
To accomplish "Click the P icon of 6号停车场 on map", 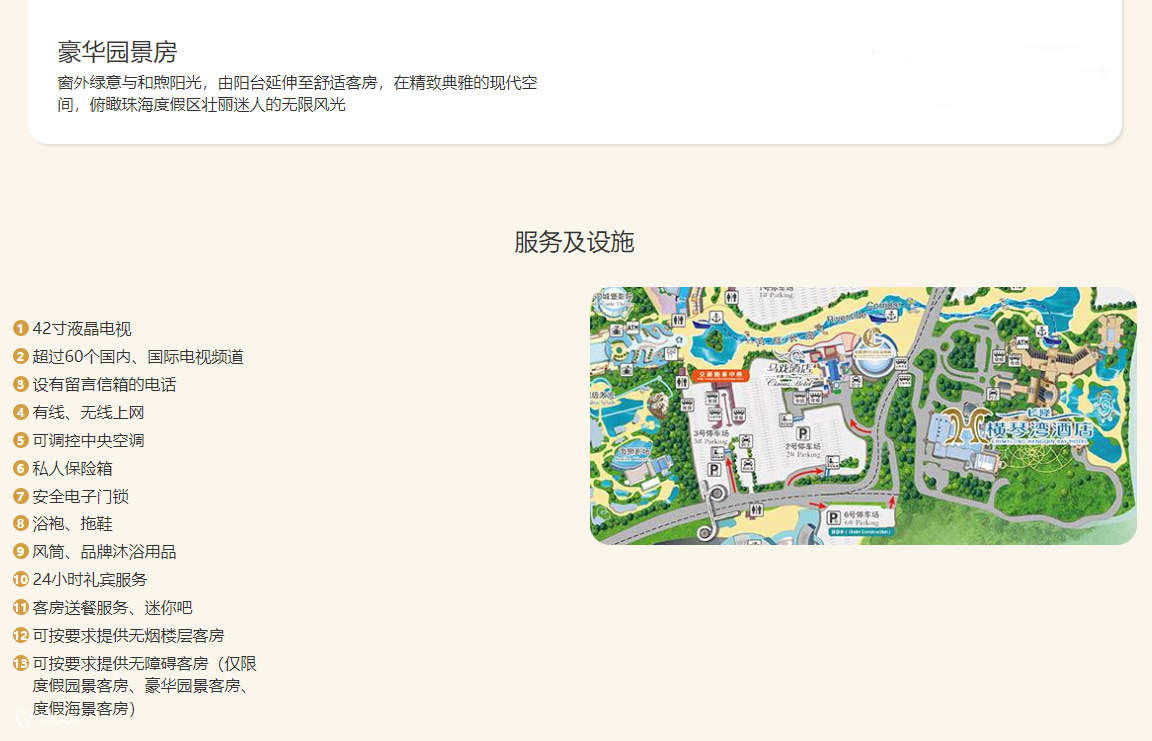I will click(835, 517).
